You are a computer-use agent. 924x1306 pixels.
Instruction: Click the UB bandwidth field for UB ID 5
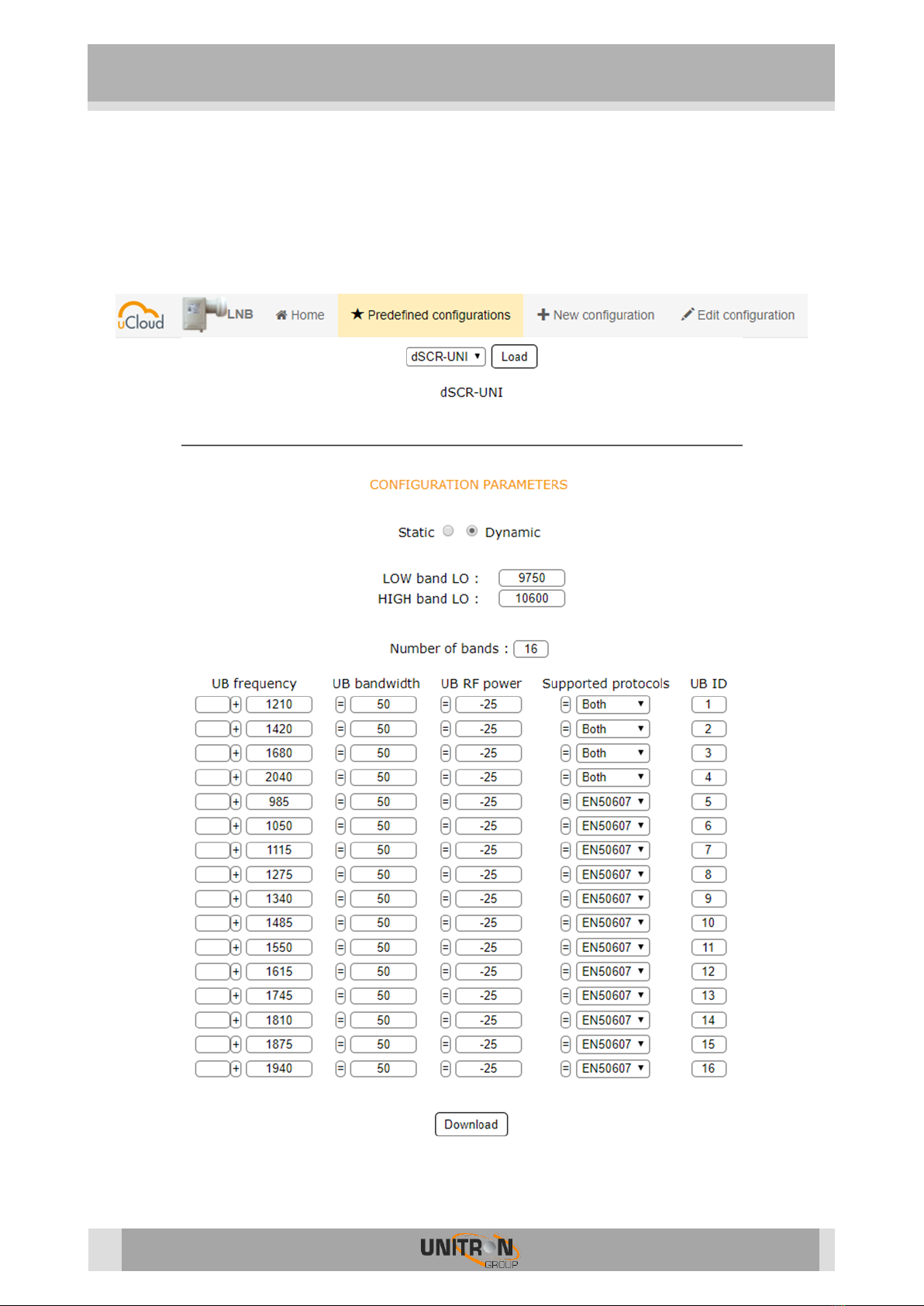pos(384,802)
